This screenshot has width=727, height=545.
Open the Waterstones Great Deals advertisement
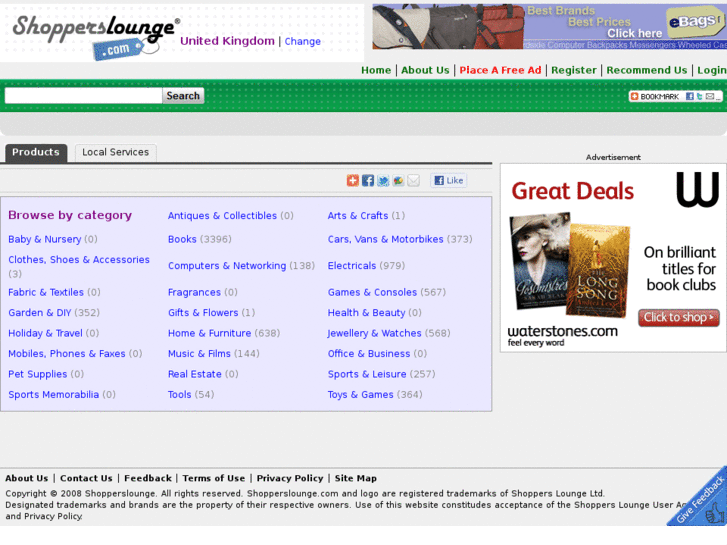pyautogui.click(x=613, y=257)
